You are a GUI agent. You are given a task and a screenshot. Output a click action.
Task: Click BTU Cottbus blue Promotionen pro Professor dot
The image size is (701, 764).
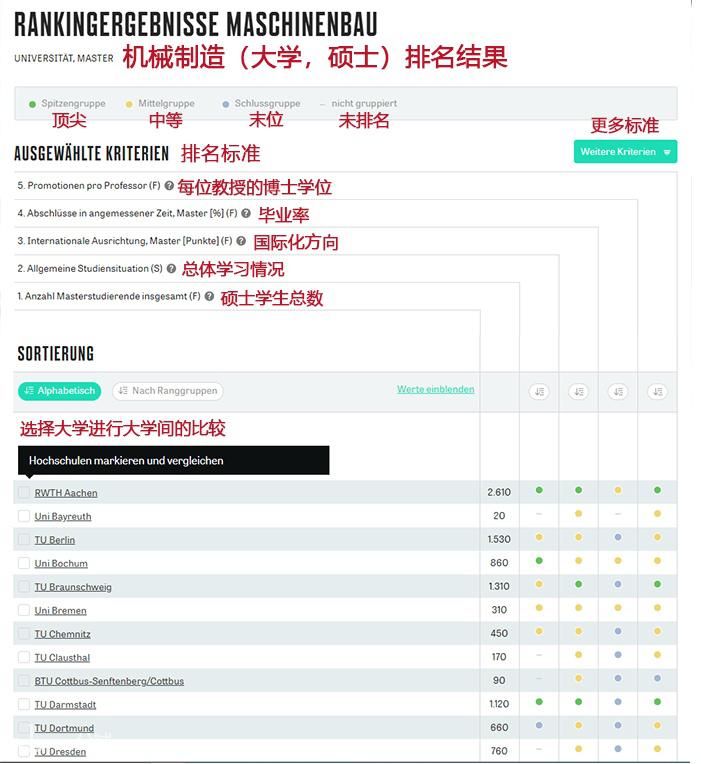coord(658,678)
